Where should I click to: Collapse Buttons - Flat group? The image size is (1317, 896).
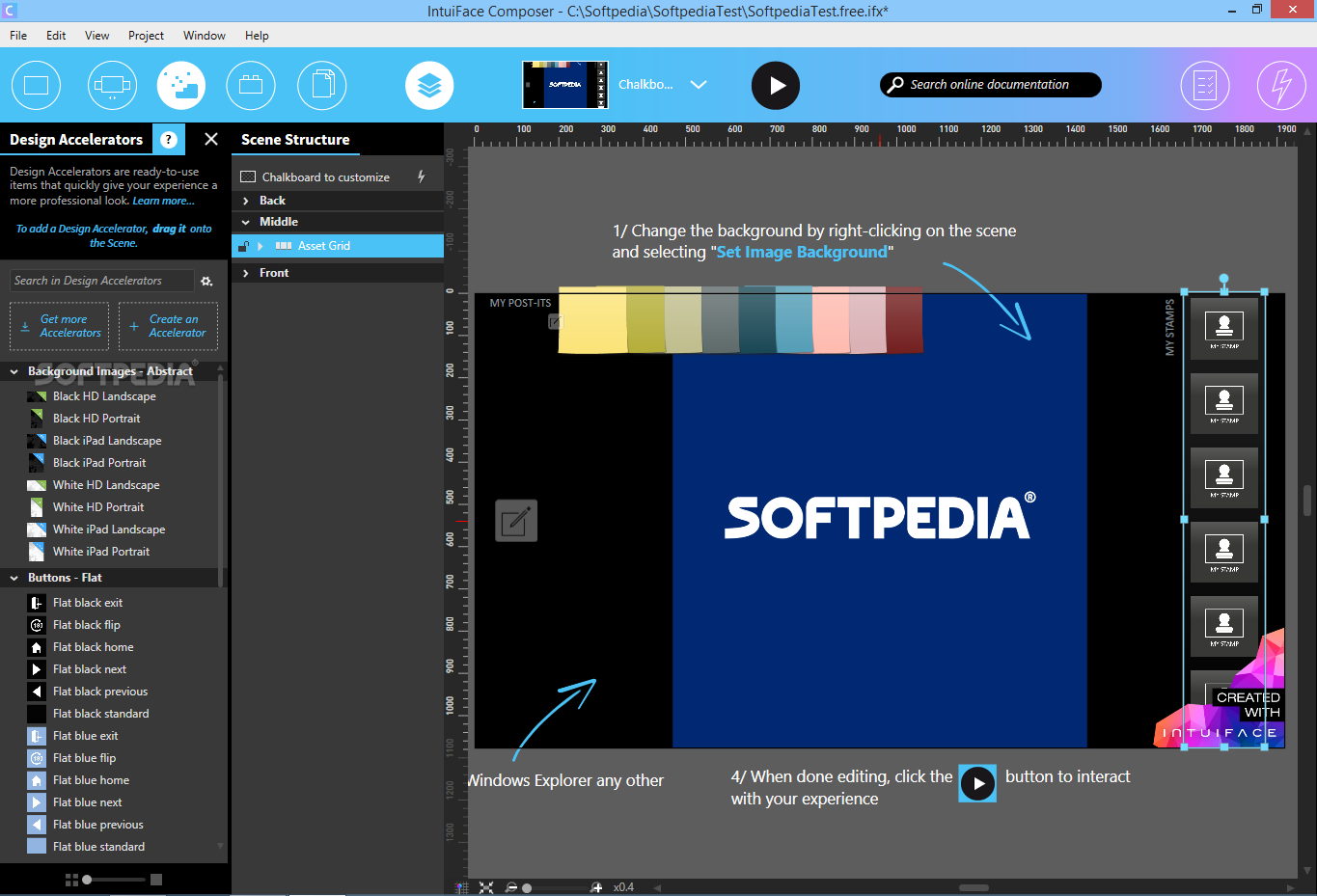(x=14, y=578)
